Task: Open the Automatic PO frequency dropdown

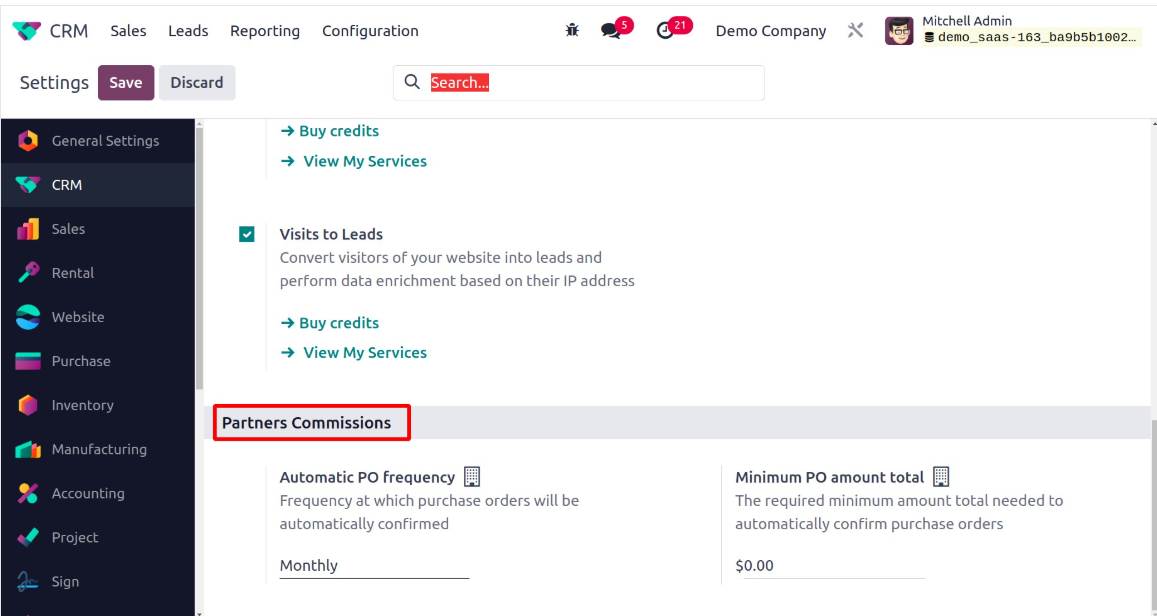Action: click(374, 566)
